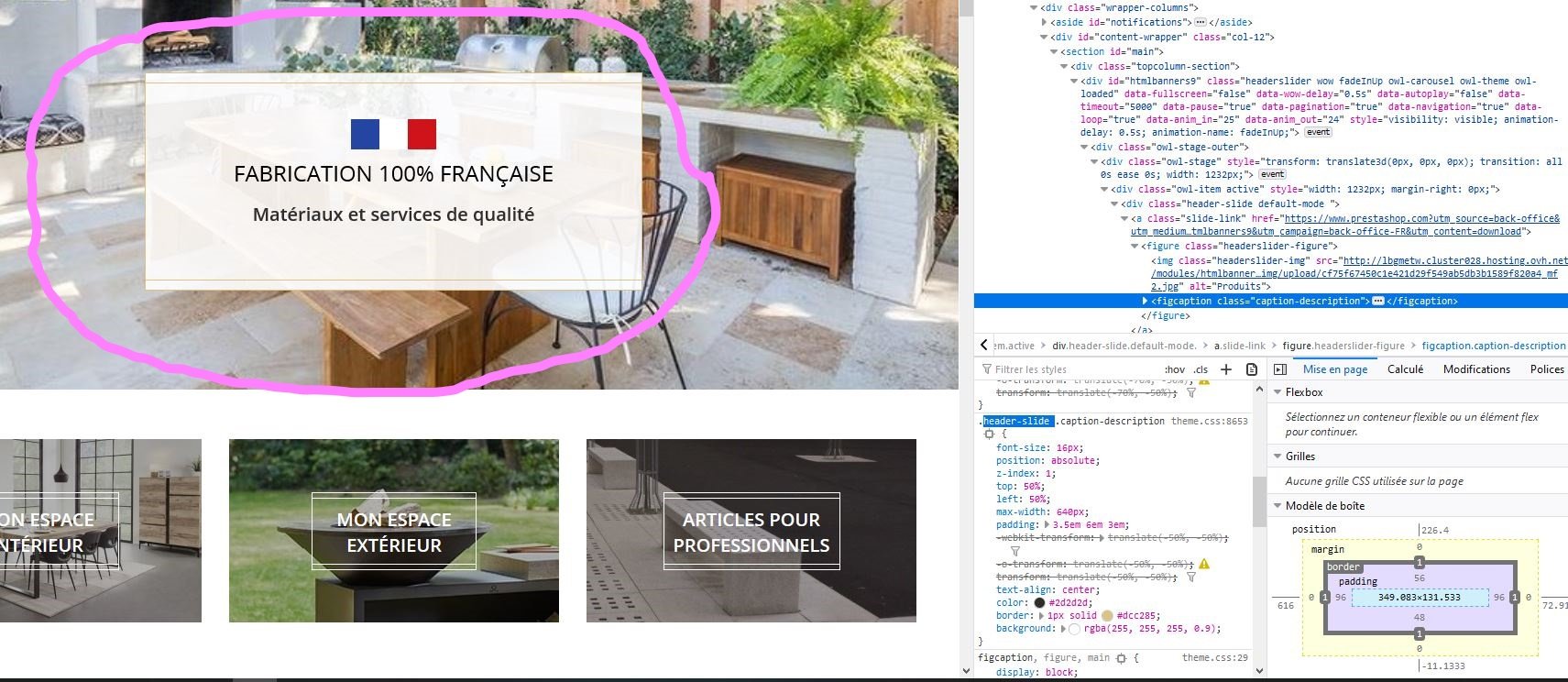Collapse owl-stage-outer div node
This screenshot has width=1568, height=682.
(1084, 147)
